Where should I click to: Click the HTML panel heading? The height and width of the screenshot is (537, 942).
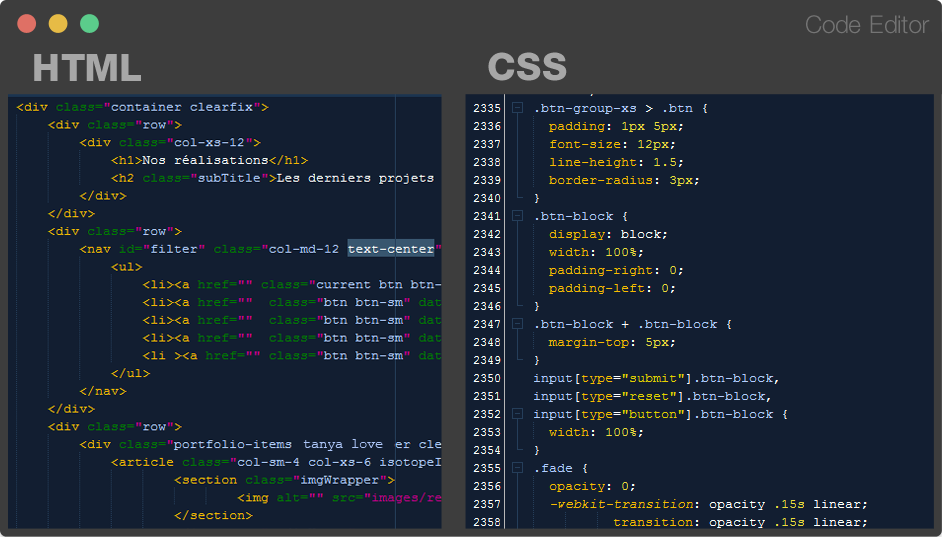click(x=87, y=67)
